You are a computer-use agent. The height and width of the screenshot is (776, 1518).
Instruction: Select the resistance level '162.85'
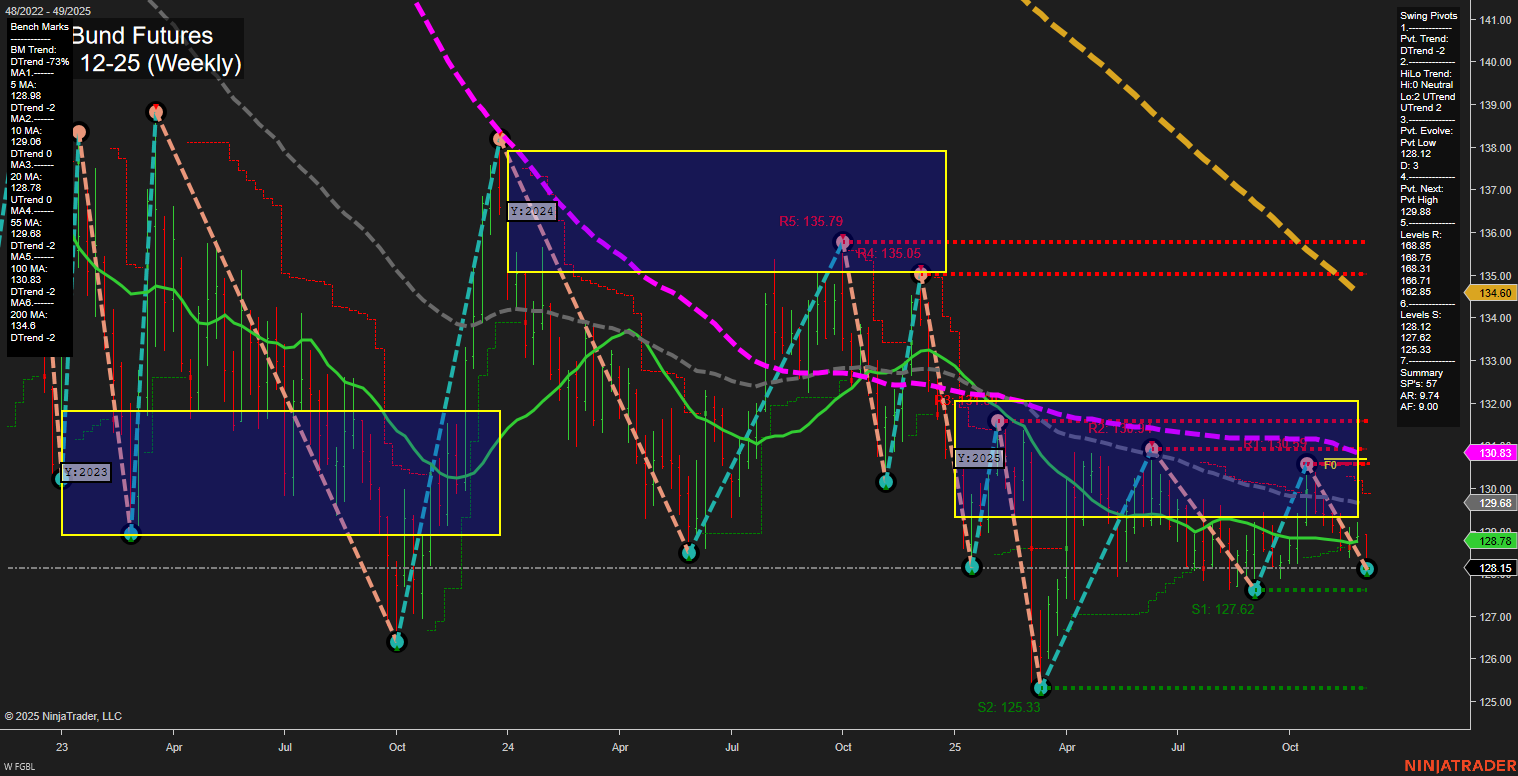tap(1415, 292)
